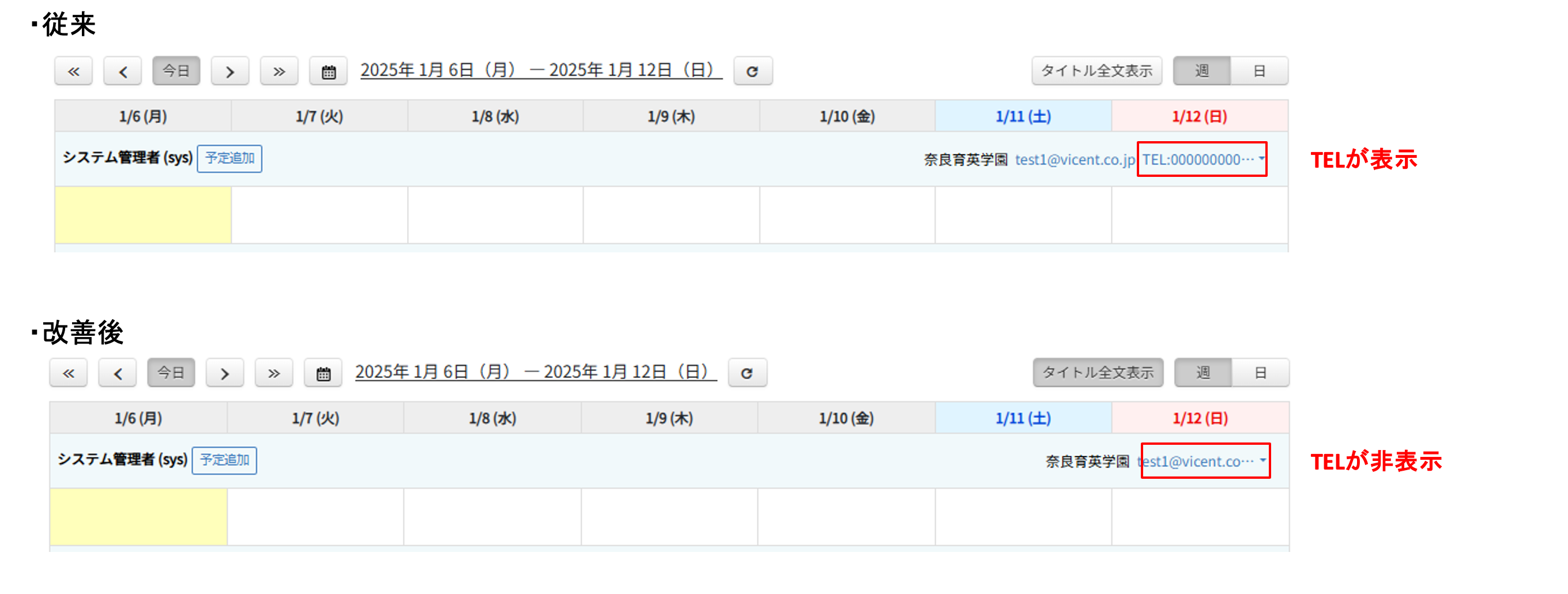This screenshot has width=1568, height=594.
Task: Toggle 'タイトル全文表示' in the upper calendar
Action: (x=1096, y=71)
